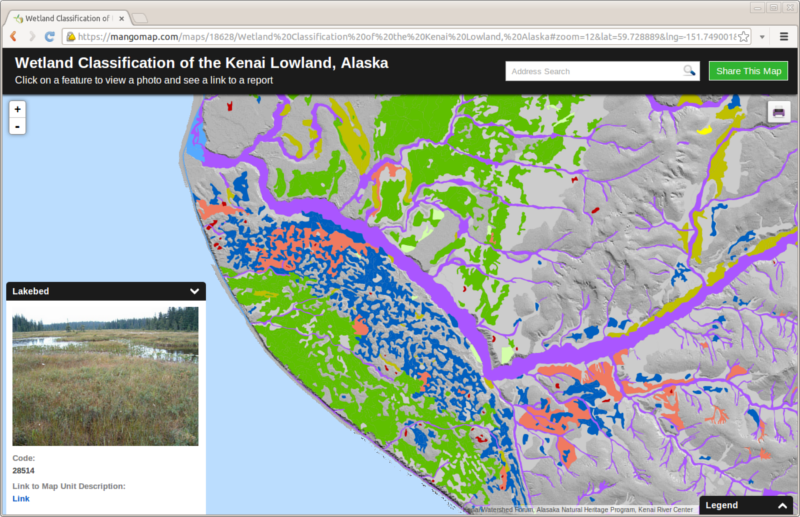
Task: Click the map zoom in (+) button
Action: 17,109
